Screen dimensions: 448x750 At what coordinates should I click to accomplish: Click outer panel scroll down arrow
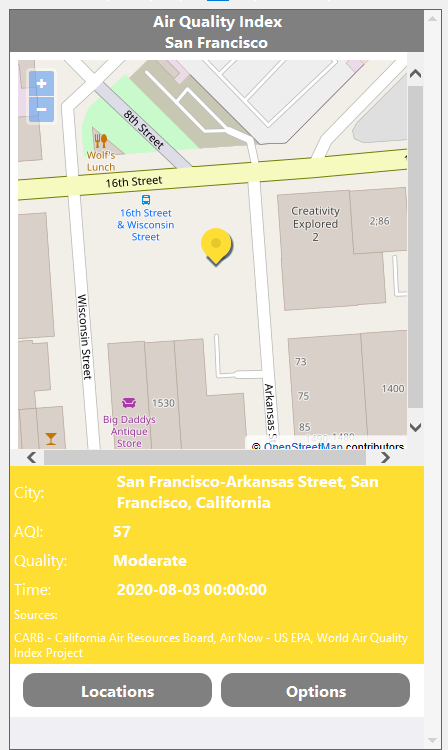click(433, 740)
